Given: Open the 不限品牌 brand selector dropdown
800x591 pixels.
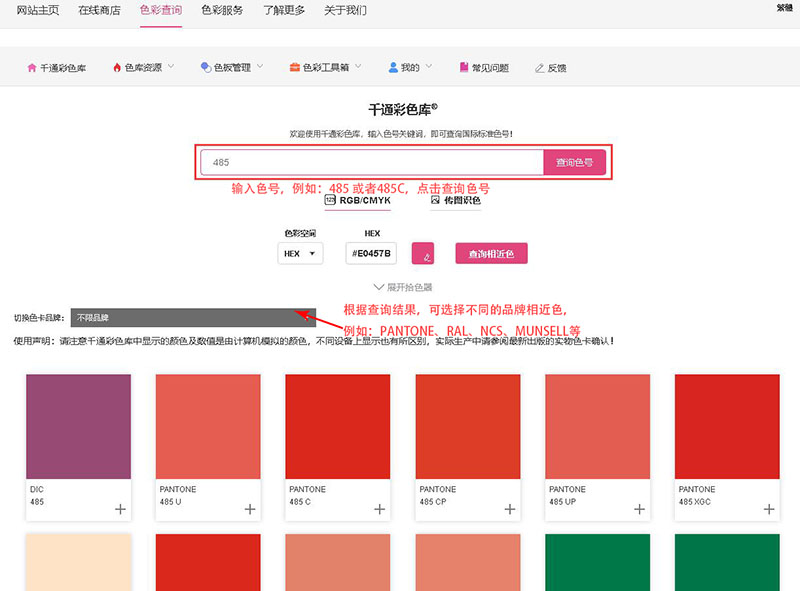Looking at the screenshot, I should click(x=193, y=317).
